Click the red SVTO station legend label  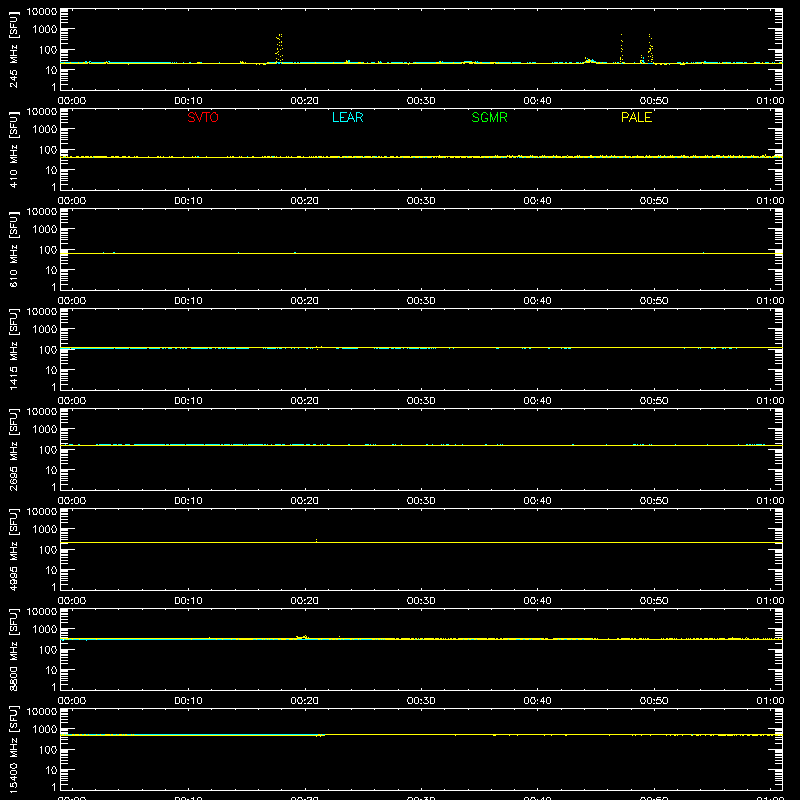click(x=203, y=117)
